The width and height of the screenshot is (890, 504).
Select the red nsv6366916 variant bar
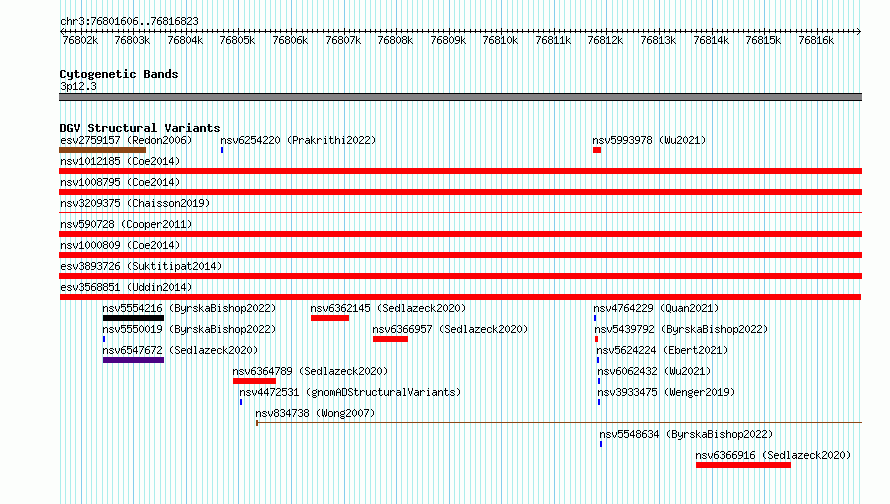coord(744,465)
